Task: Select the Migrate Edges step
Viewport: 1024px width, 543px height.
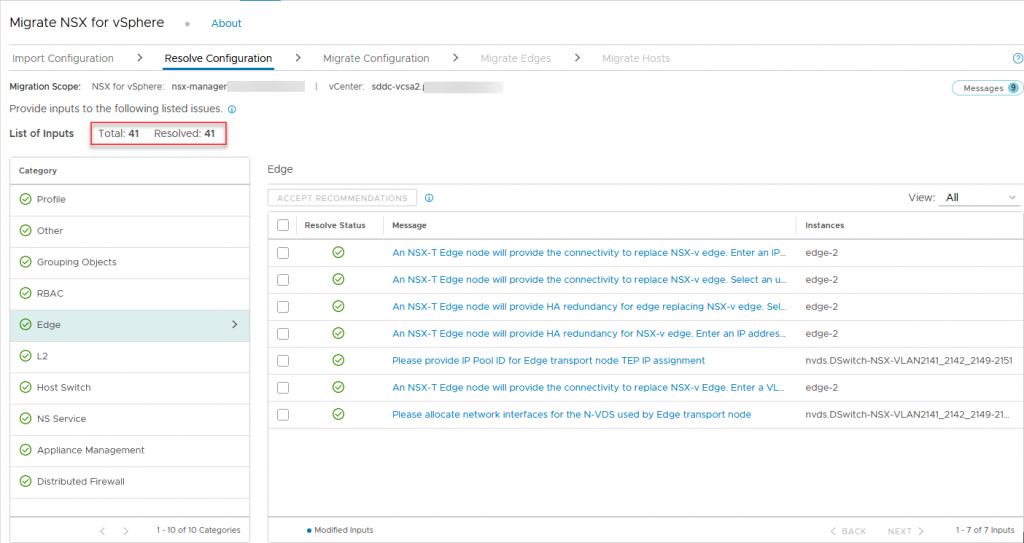Action: click(x=516, y=58)
